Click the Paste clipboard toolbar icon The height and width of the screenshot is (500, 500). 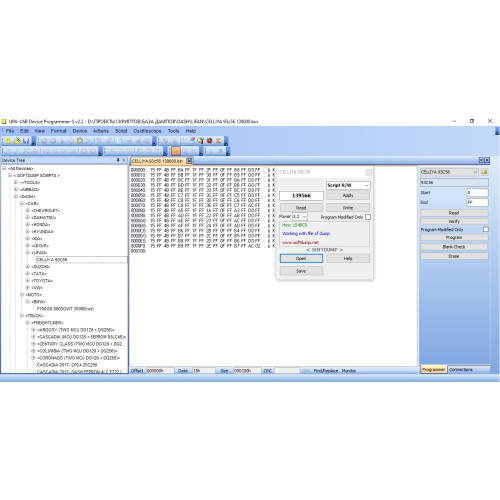[x=80, y=141]
